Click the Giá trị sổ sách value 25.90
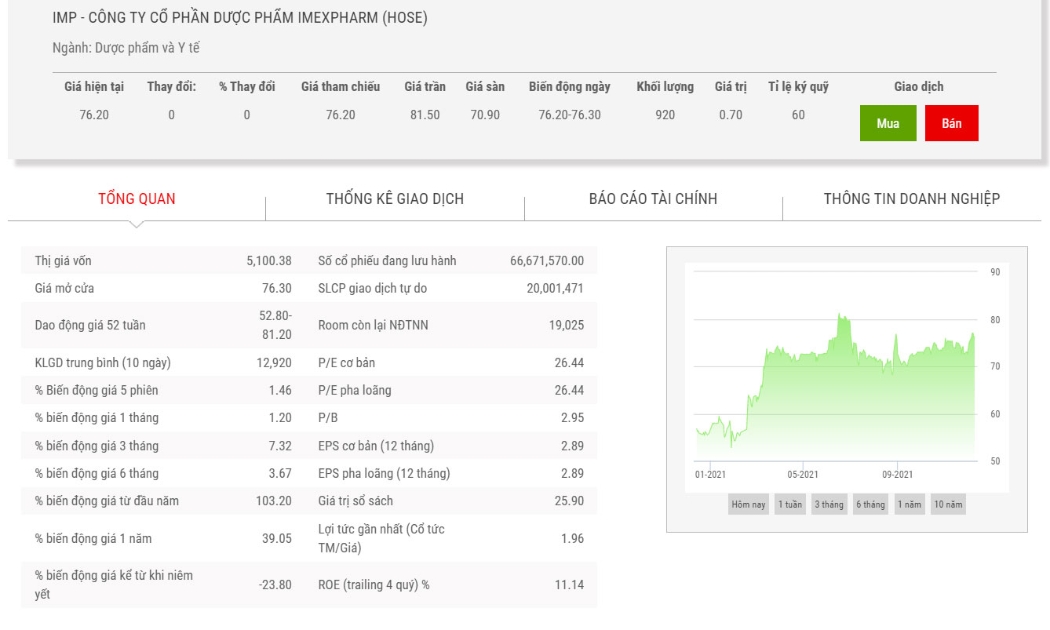 pos(569,500)
